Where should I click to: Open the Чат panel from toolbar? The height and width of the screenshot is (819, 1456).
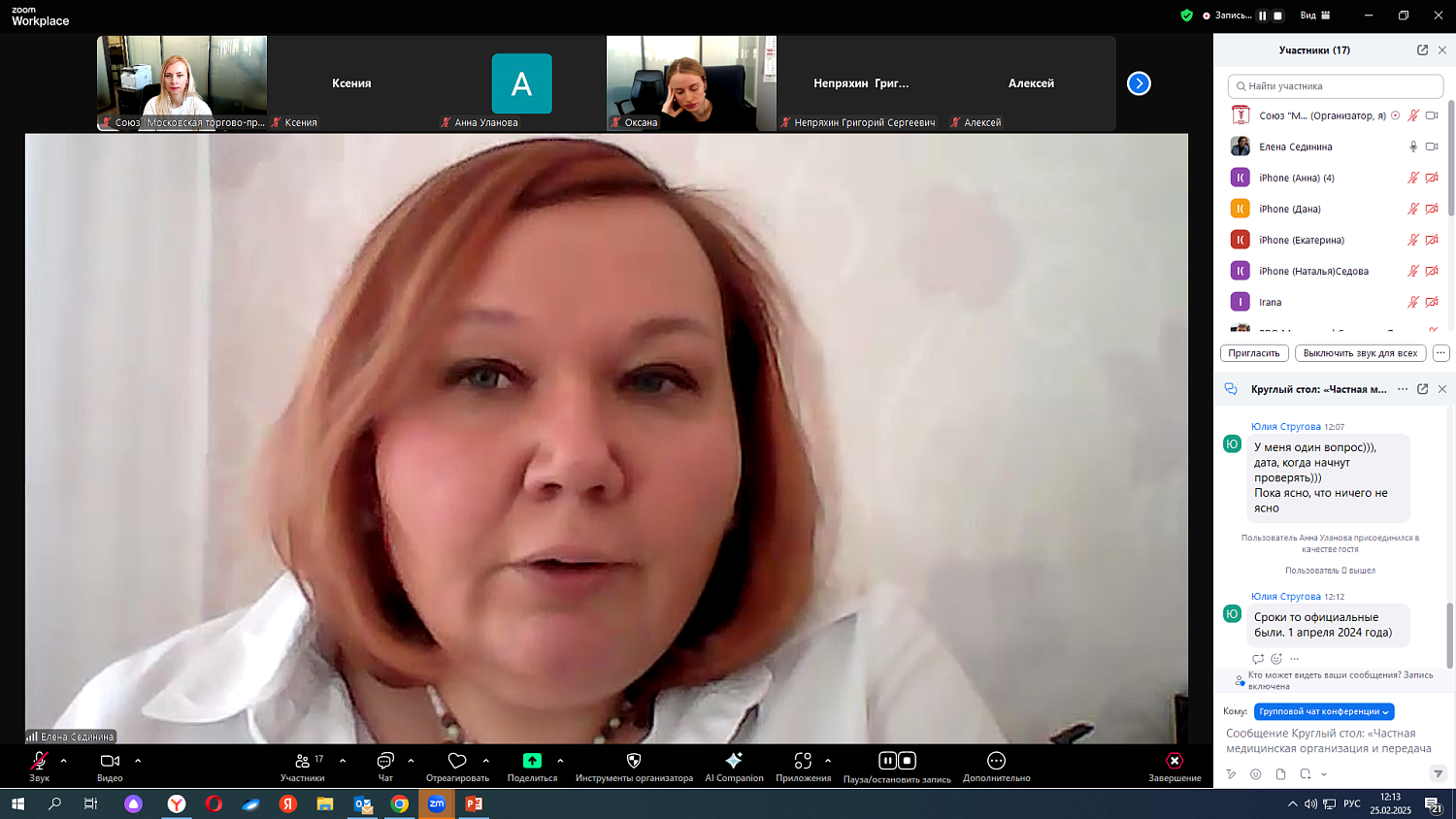(385, 762)
